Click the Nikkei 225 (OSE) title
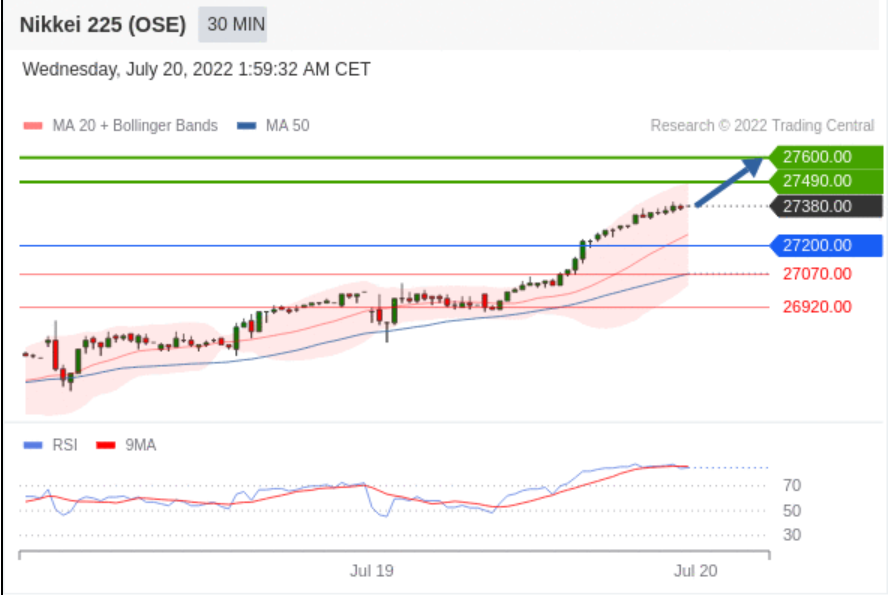Image resolution: width=894 pixels, height=595 pixels. point(103,25)
